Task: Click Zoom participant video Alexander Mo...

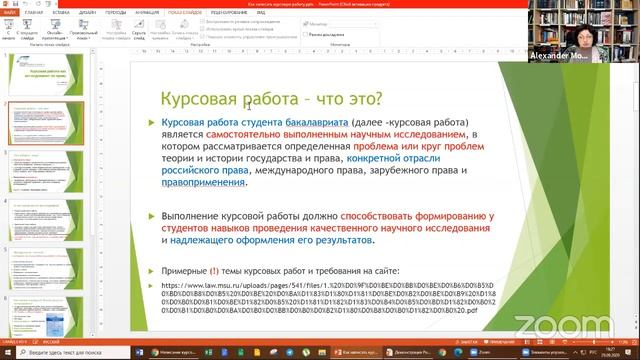Action: click(x=584, y=31)
